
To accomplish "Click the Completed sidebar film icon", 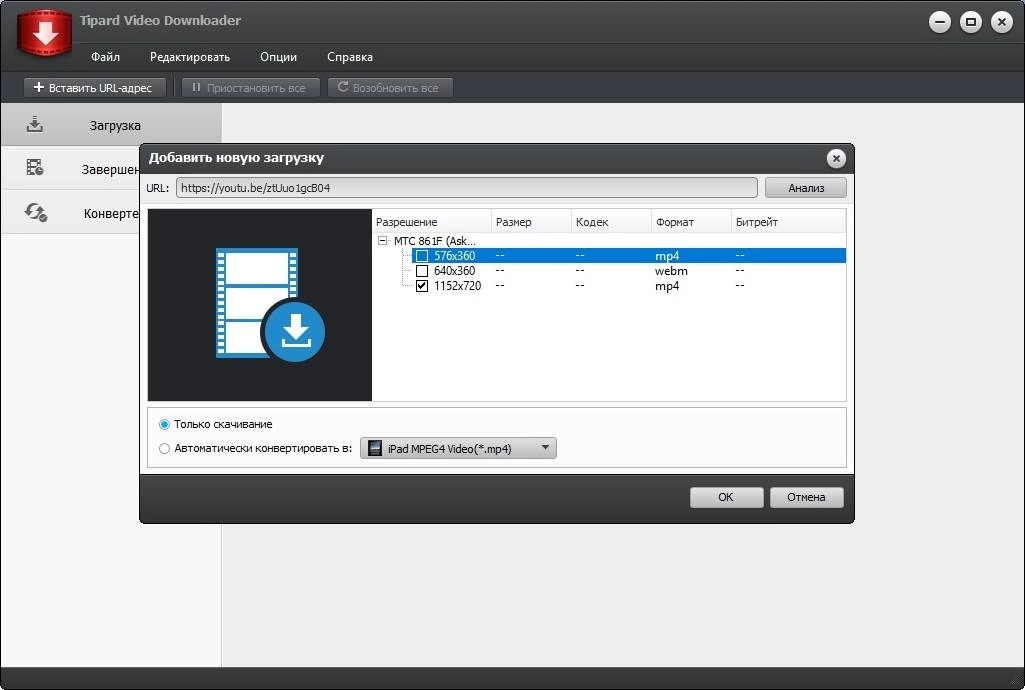I will click(x=35, y=167).
